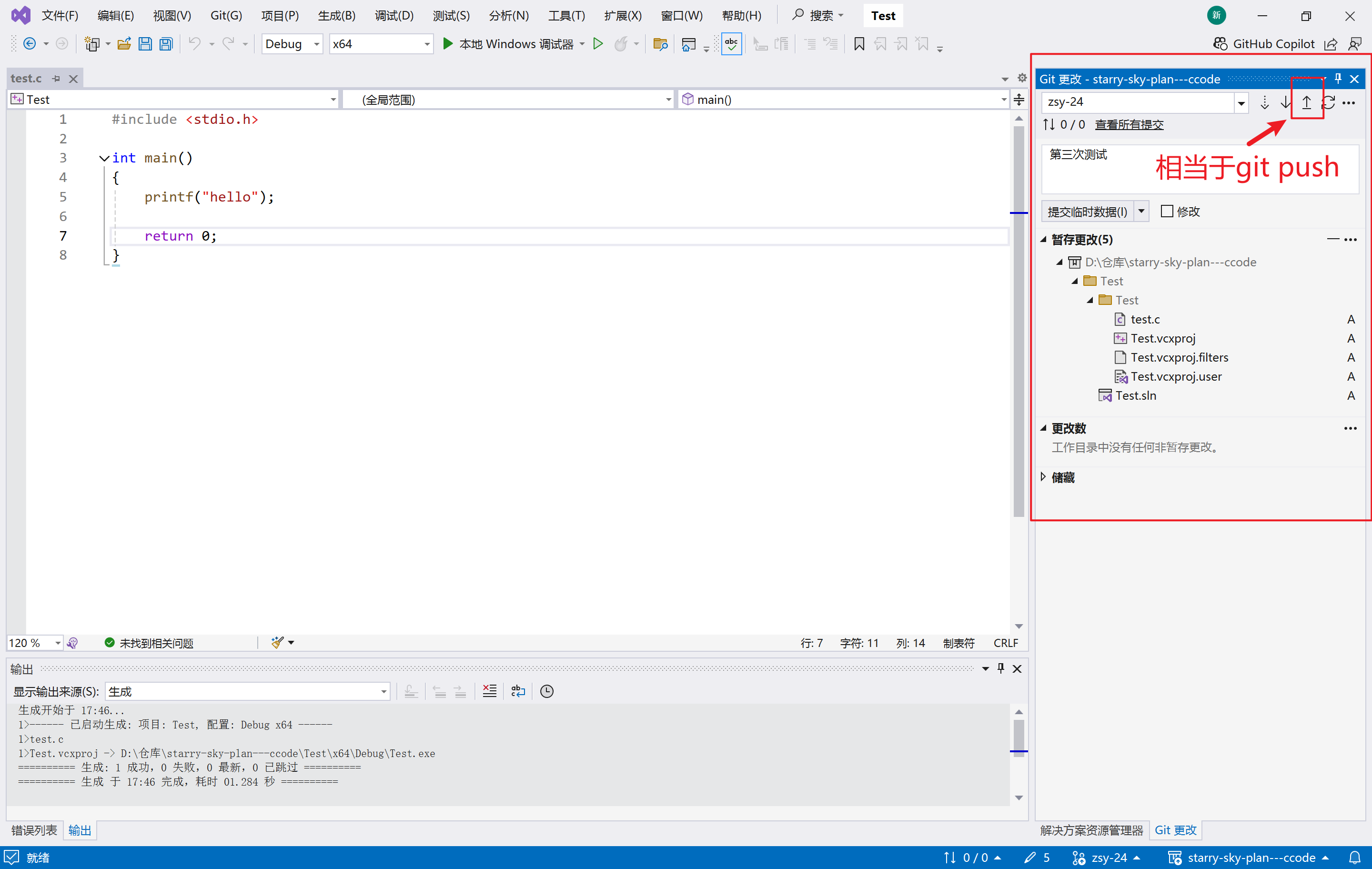
Task: Click the commit message text box
Action: click(1200, 169)
